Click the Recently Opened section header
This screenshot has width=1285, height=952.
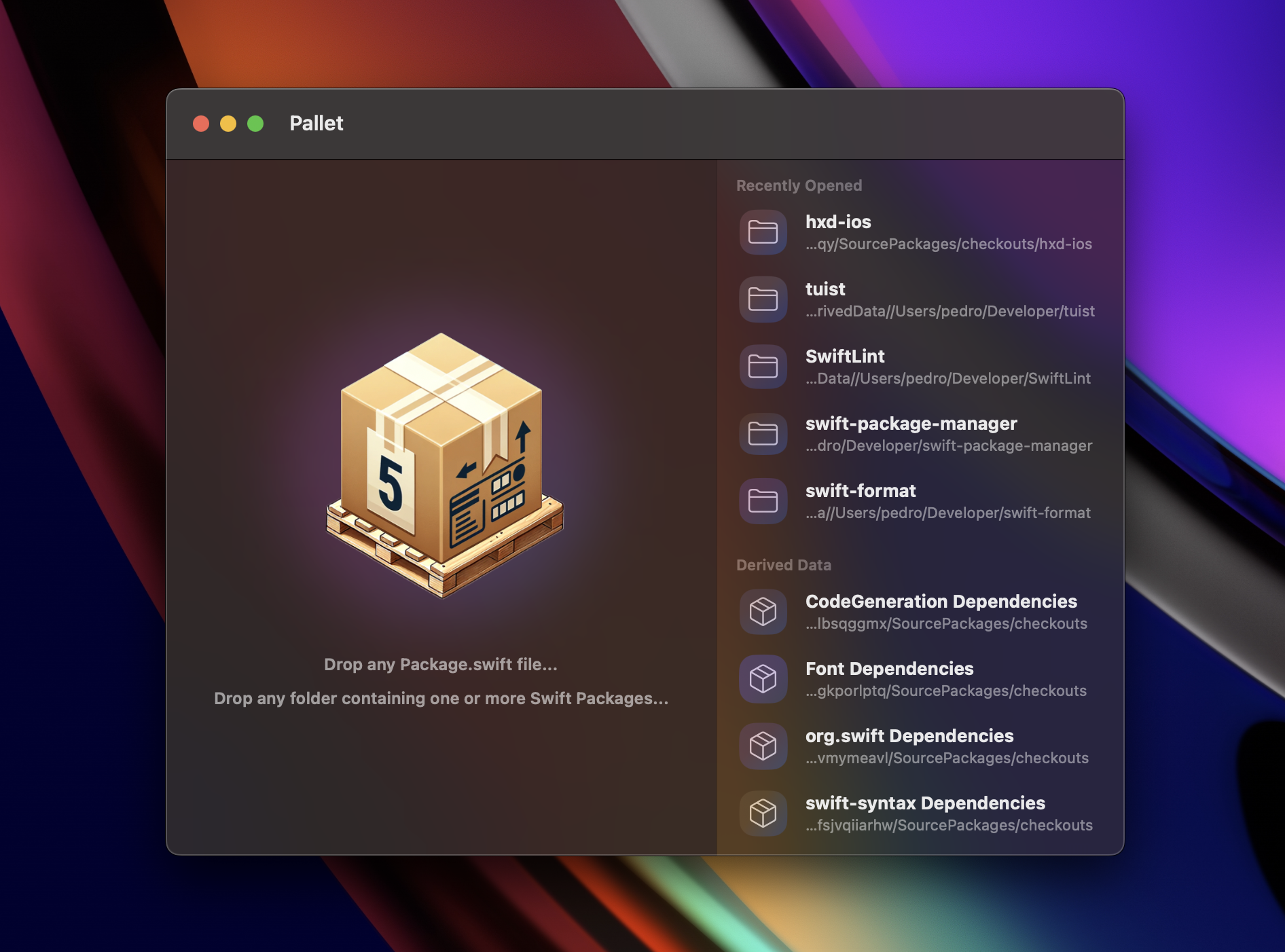[x=799, y=185]
